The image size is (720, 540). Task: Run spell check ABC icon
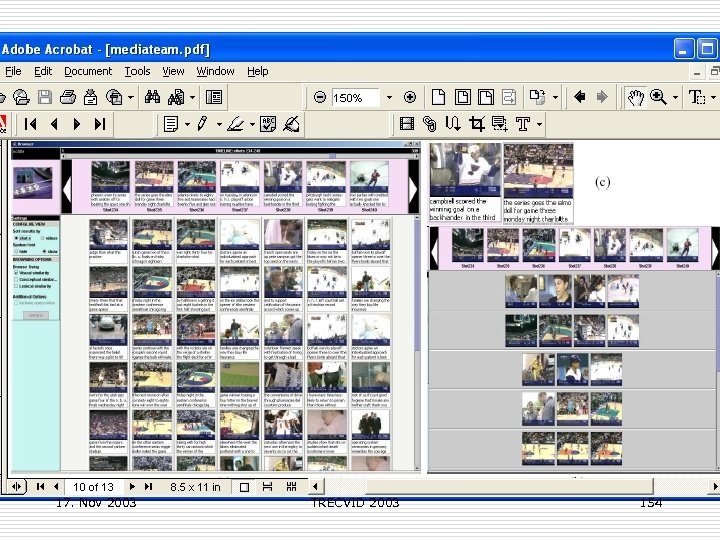[x=268, y=124]
